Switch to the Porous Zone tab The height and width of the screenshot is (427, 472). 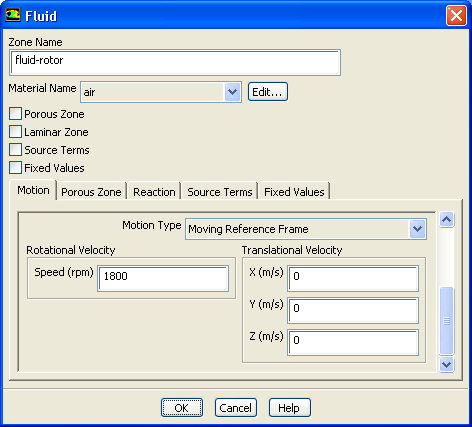tap(91, 192)
